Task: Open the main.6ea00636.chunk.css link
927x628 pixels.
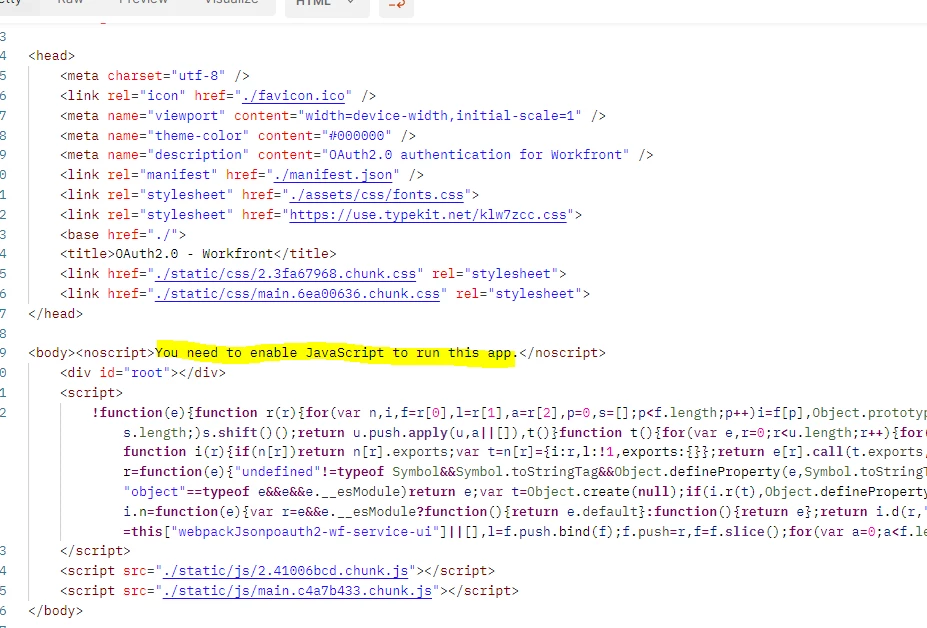Action: point(297,294)
